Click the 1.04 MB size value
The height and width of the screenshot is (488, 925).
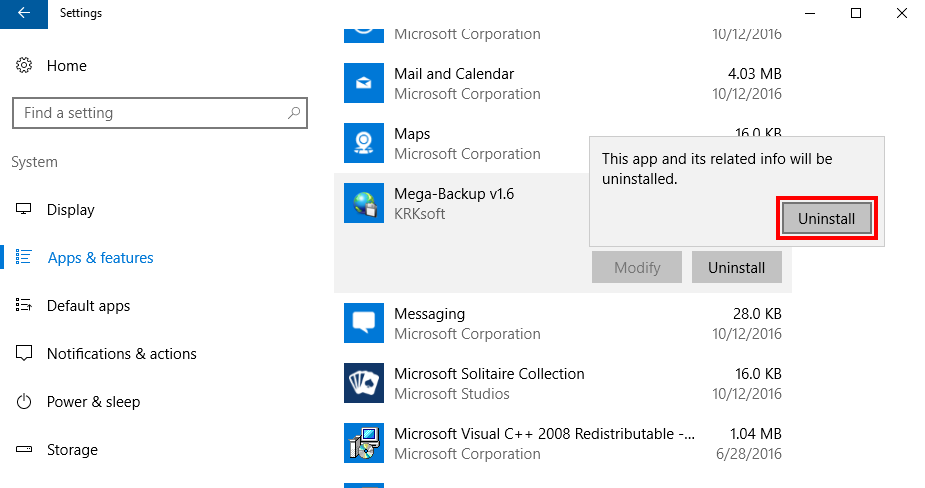pos(756,434)
